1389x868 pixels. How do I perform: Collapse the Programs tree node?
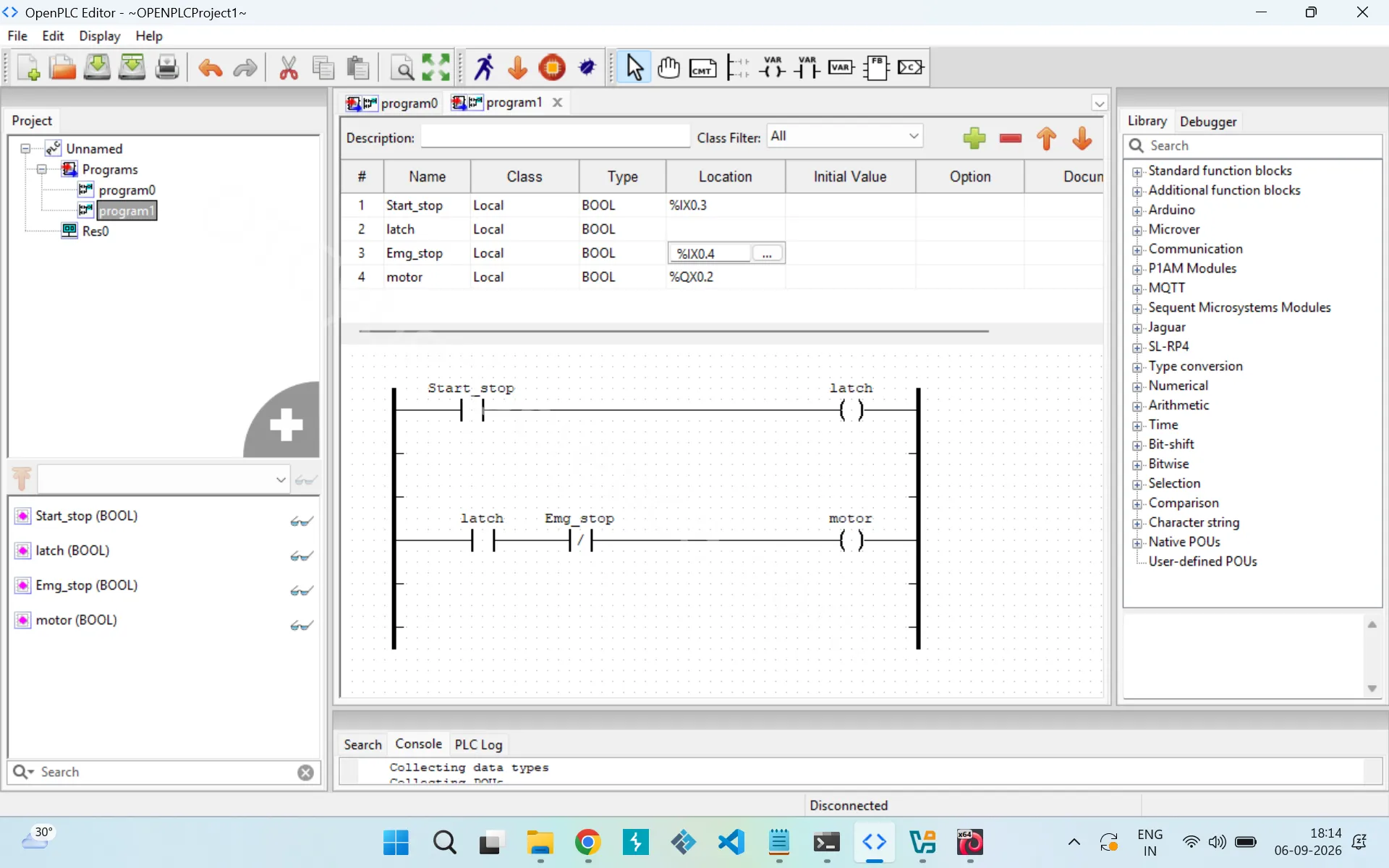tap(42, 169)
